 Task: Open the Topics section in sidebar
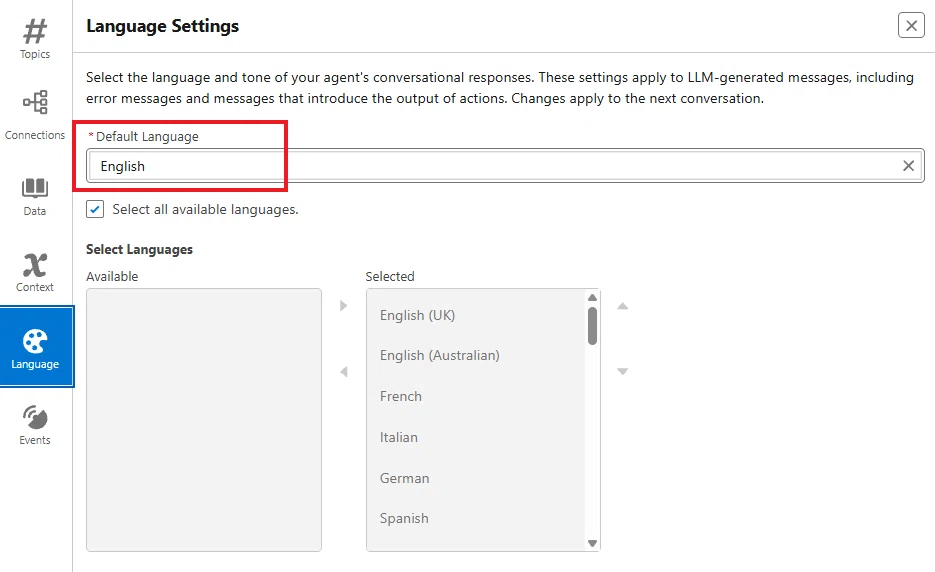[x=35, y=39]
